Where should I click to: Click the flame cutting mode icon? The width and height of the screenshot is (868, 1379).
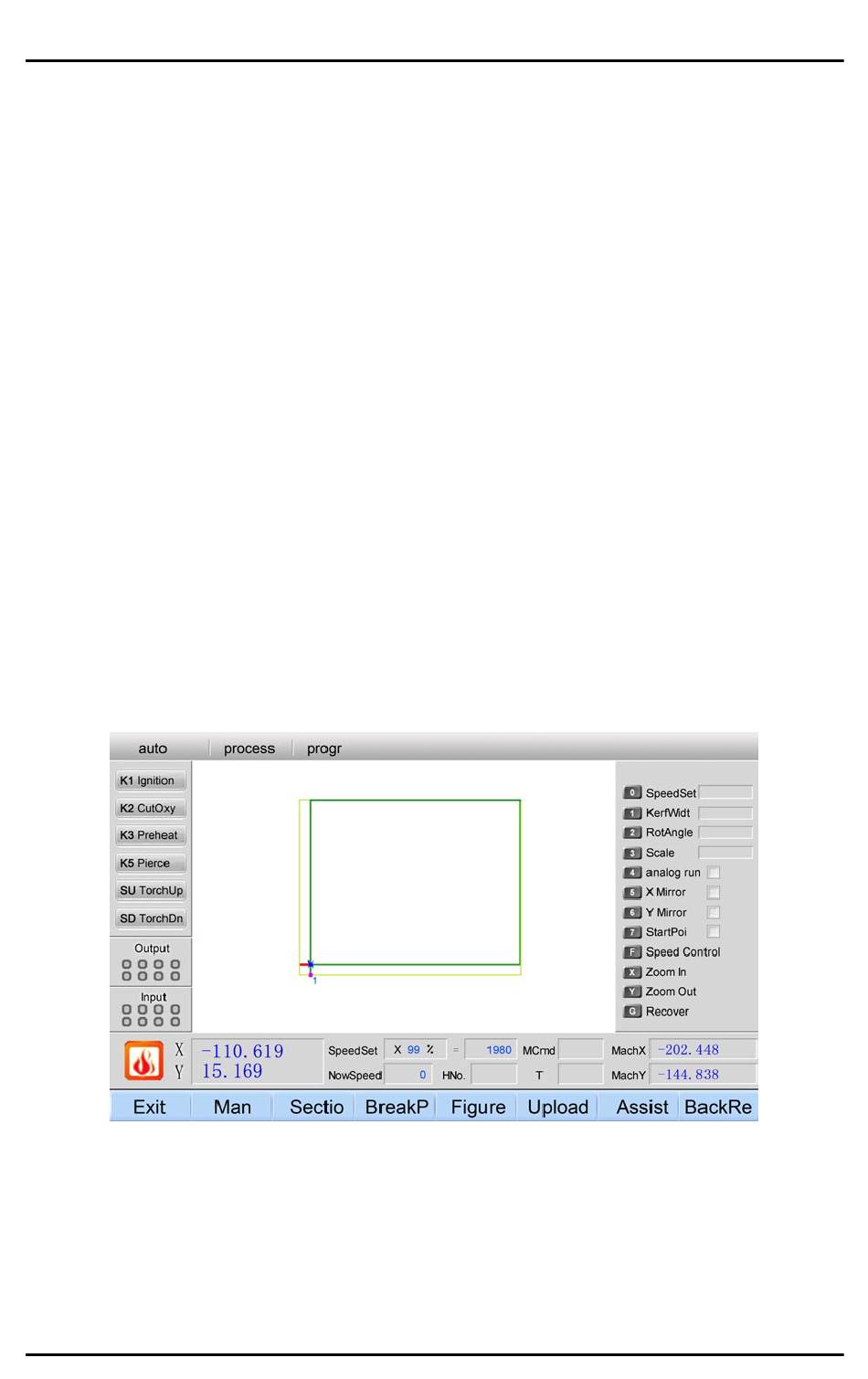144,1061
